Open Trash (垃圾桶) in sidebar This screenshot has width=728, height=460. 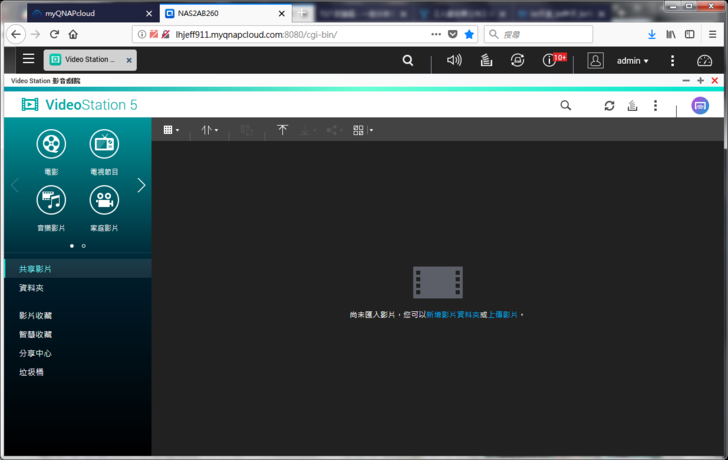(x=32, y=372)
